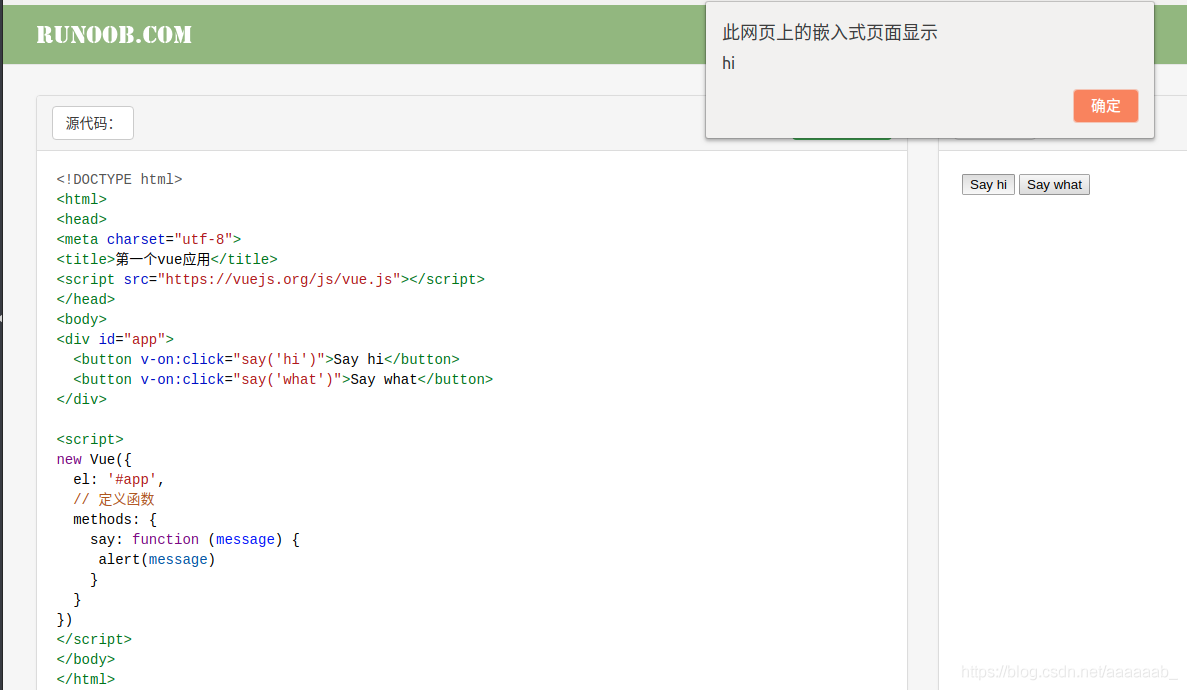This screenshot has width=1187, height=690.
Task: Click the div id="app" code line
Action: point(115,340)
